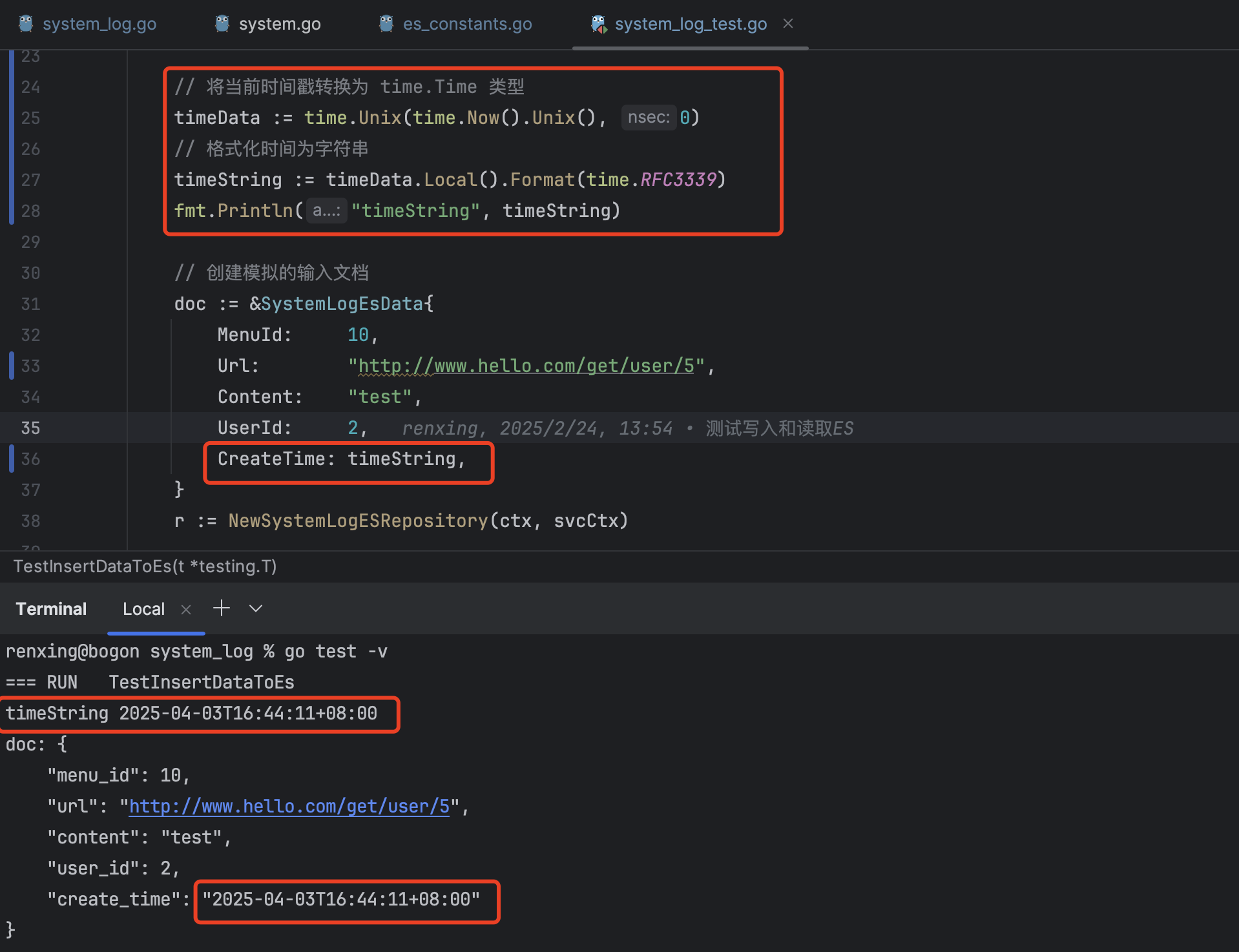Click the TestInsertDataToEs breadcrumb

pos(145,566)
